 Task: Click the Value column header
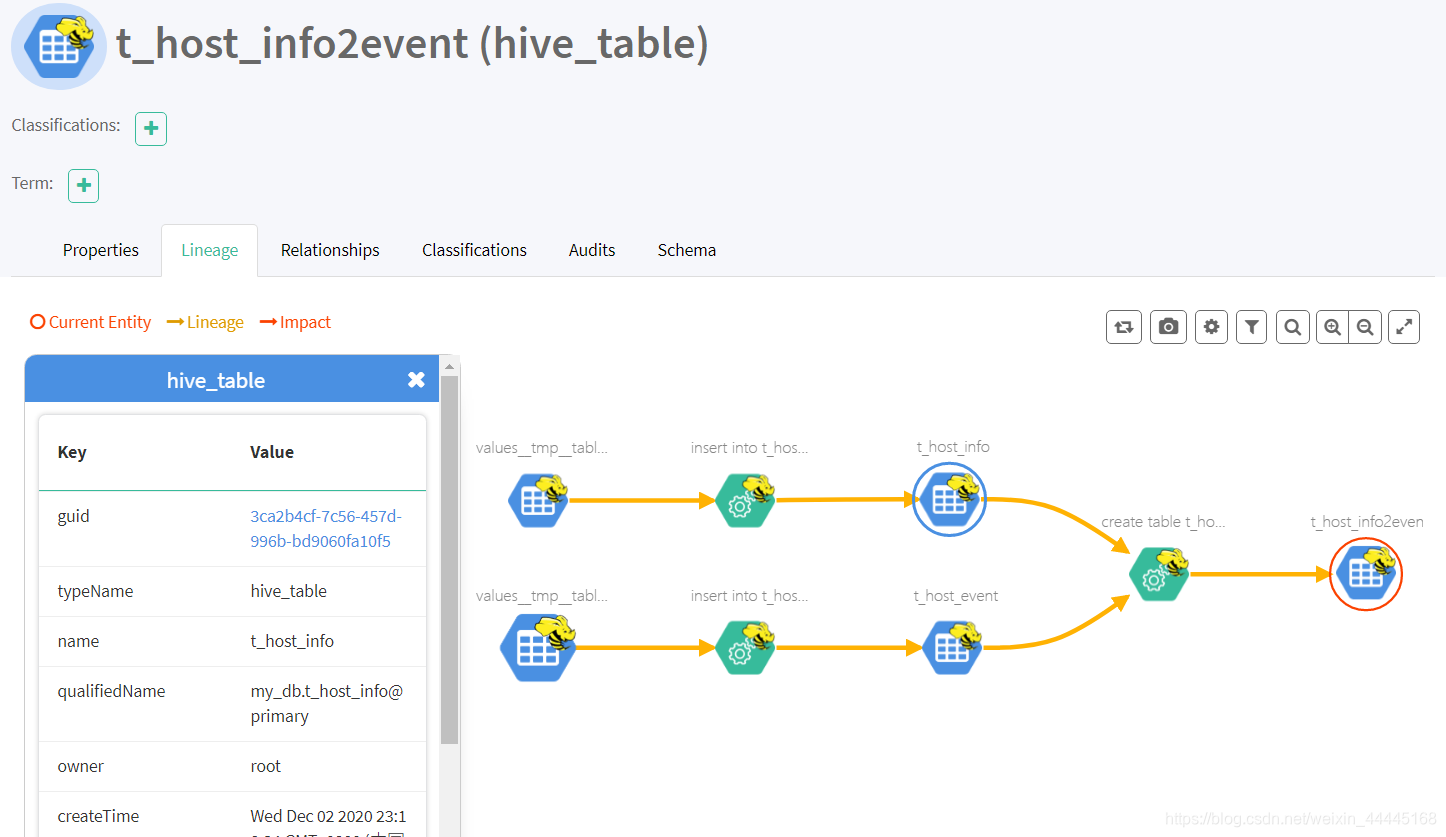pyautogui.click(x=272, y=452)
